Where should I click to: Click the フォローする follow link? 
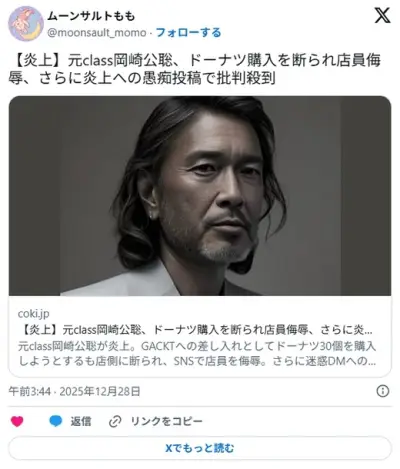(188, 33)
